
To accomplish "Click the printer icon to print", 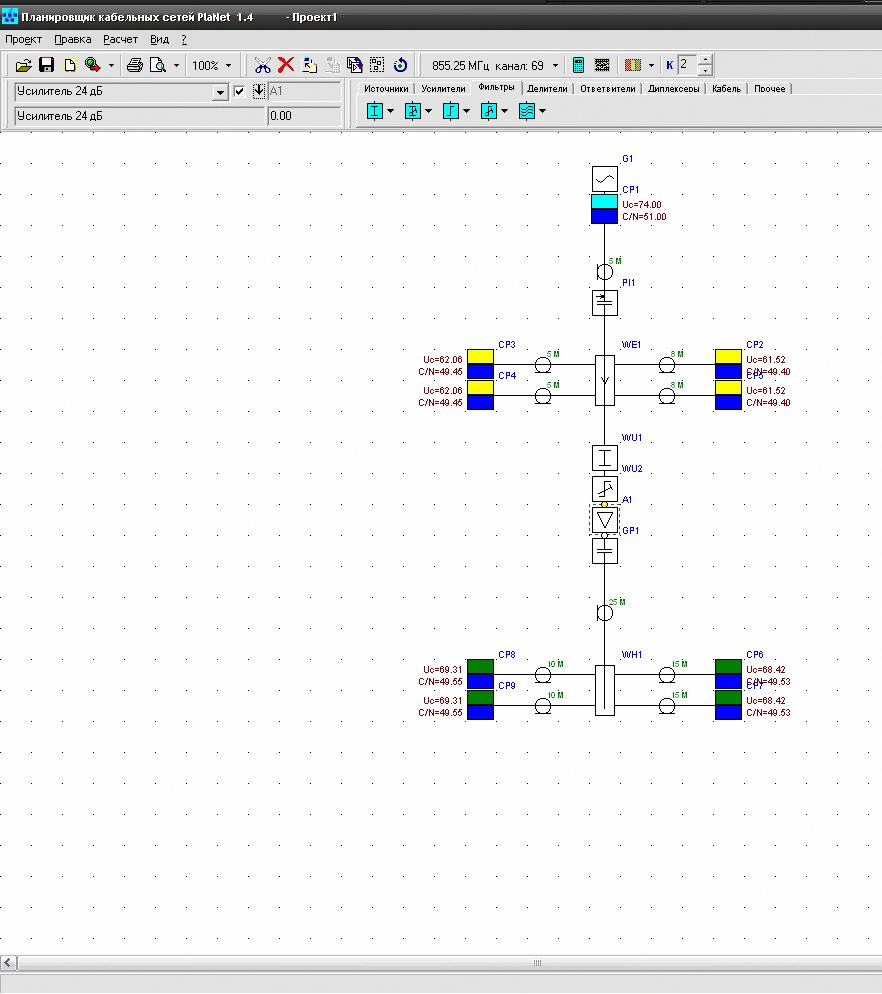I will (x=134, y=65).
